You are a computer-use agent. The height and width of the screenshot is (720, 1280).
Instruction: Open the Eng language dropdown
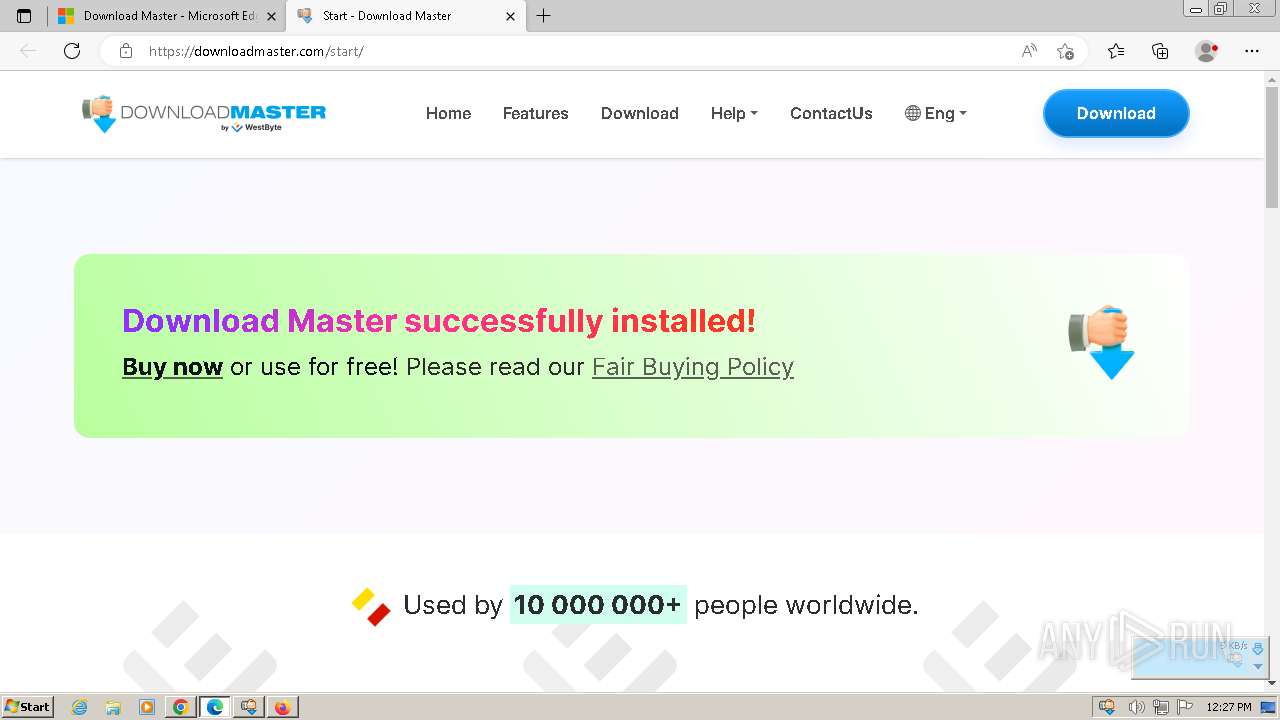click(936, 114)
